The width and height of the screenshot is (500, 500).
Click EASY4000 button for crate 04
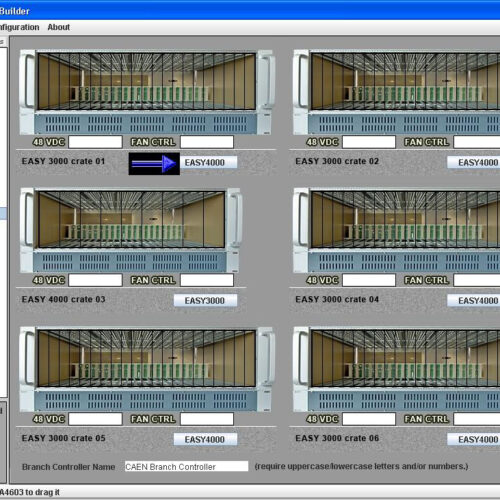(473, 300)
